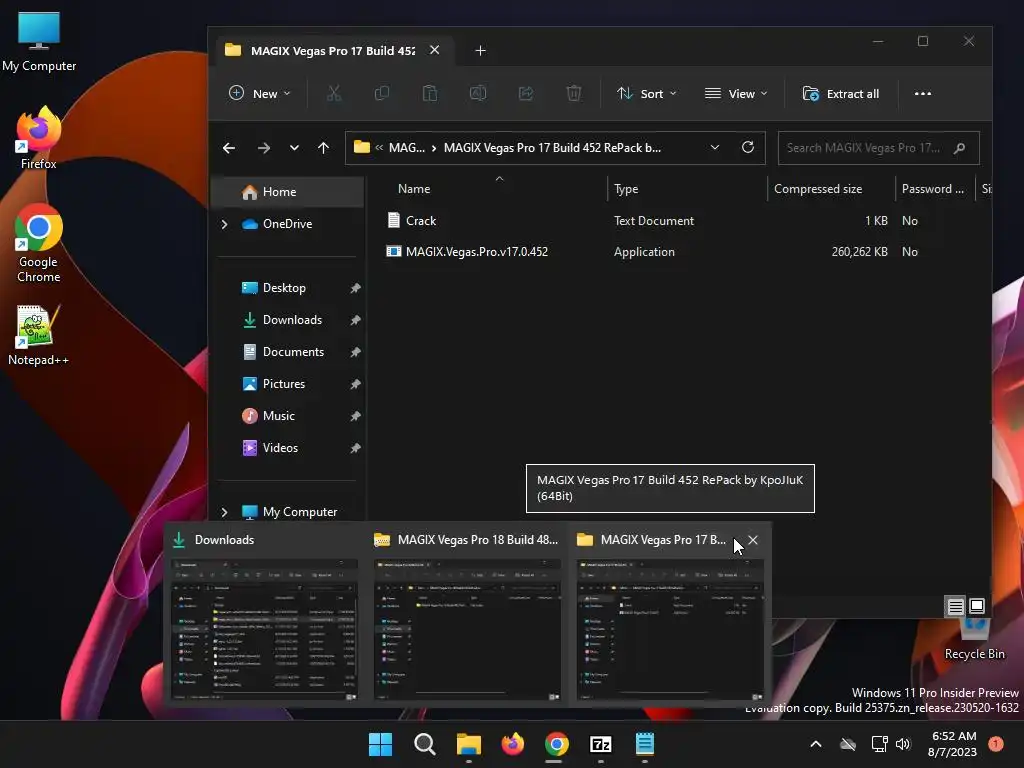
Task: Launch Firefox from the taskbar
Action: (x=513, y=744)
